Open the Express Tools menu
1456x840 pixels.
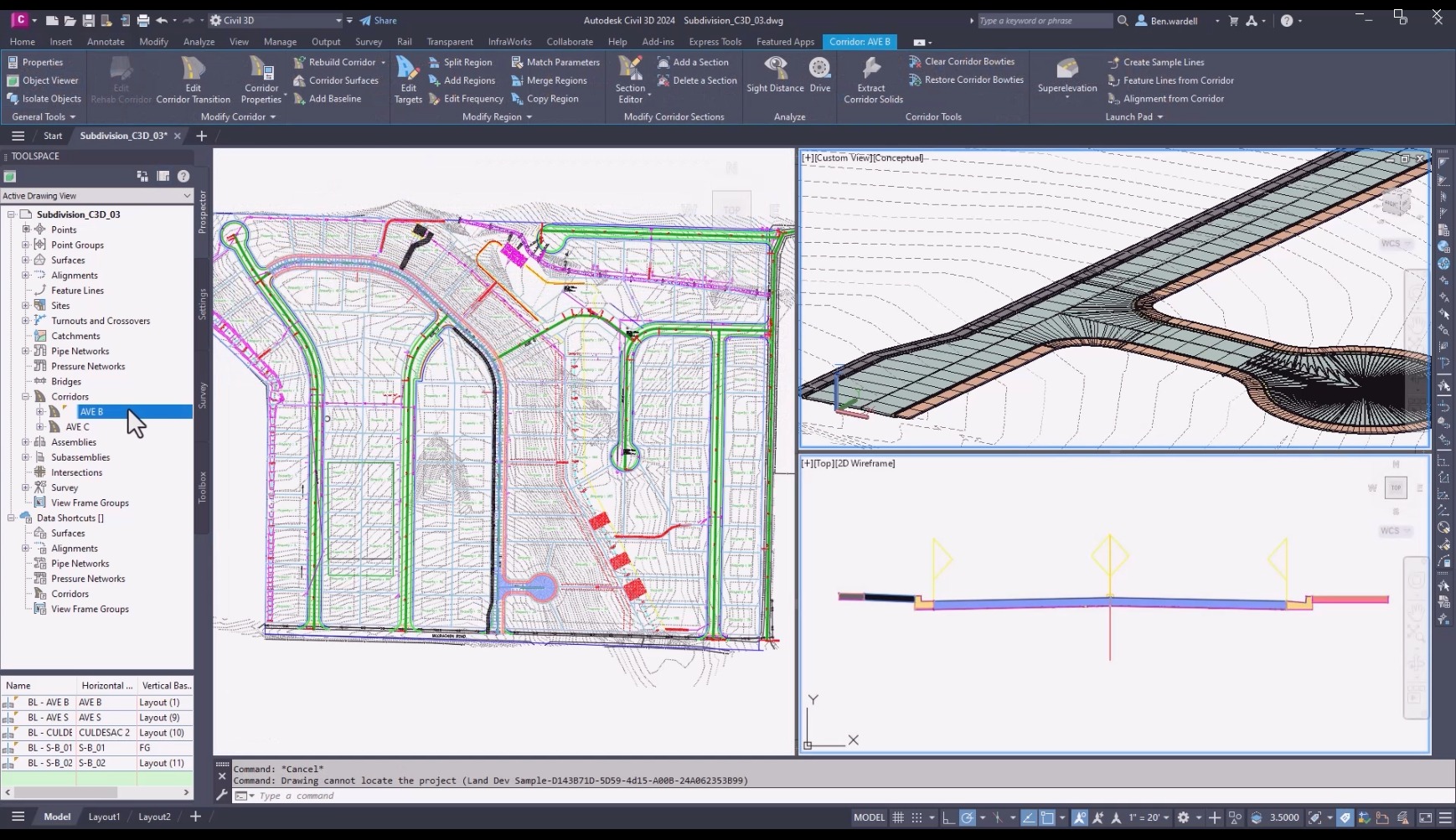coord(715,41)
